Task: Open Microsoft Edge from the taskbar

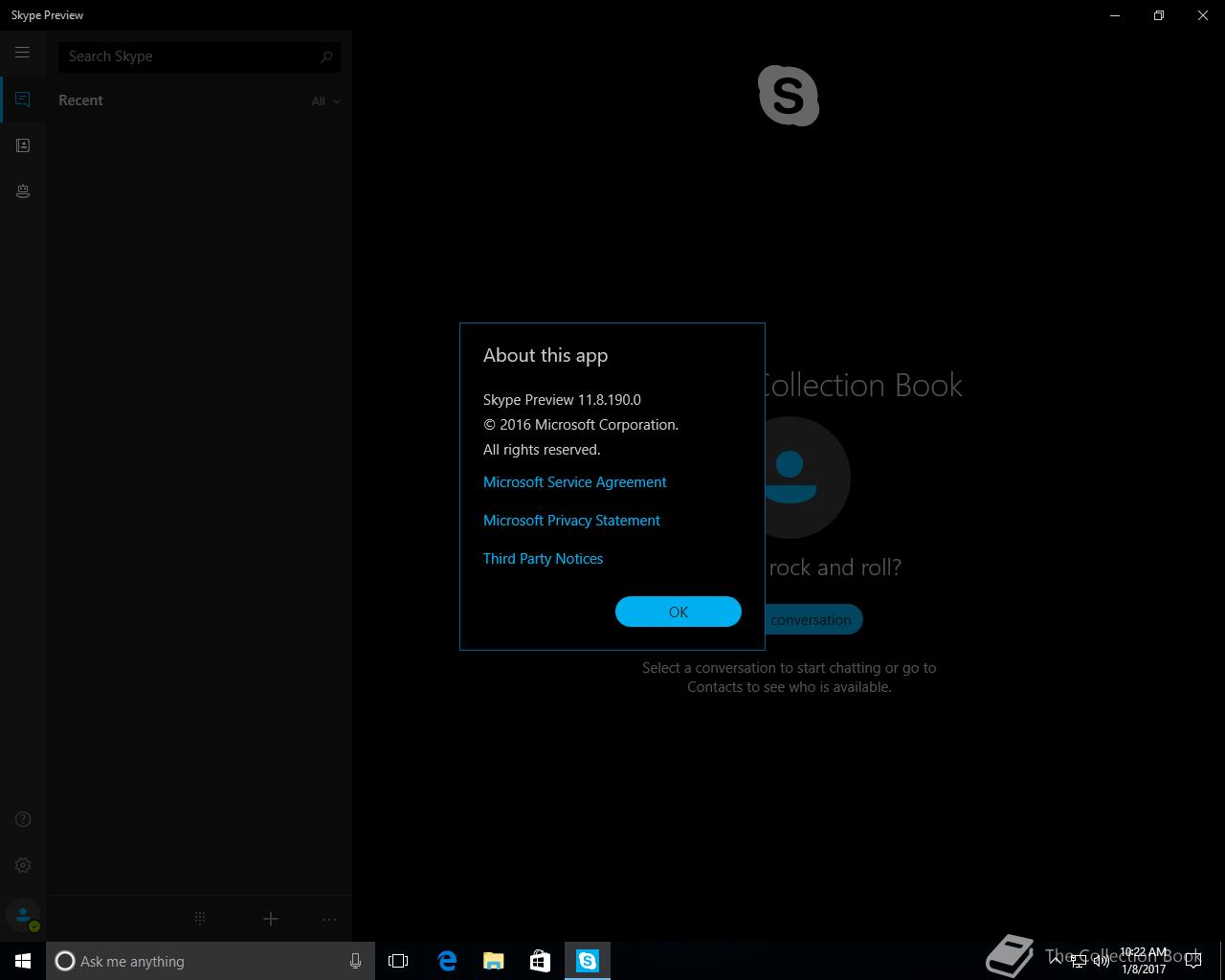Action: pyautogui.click(x=447, y=961)
